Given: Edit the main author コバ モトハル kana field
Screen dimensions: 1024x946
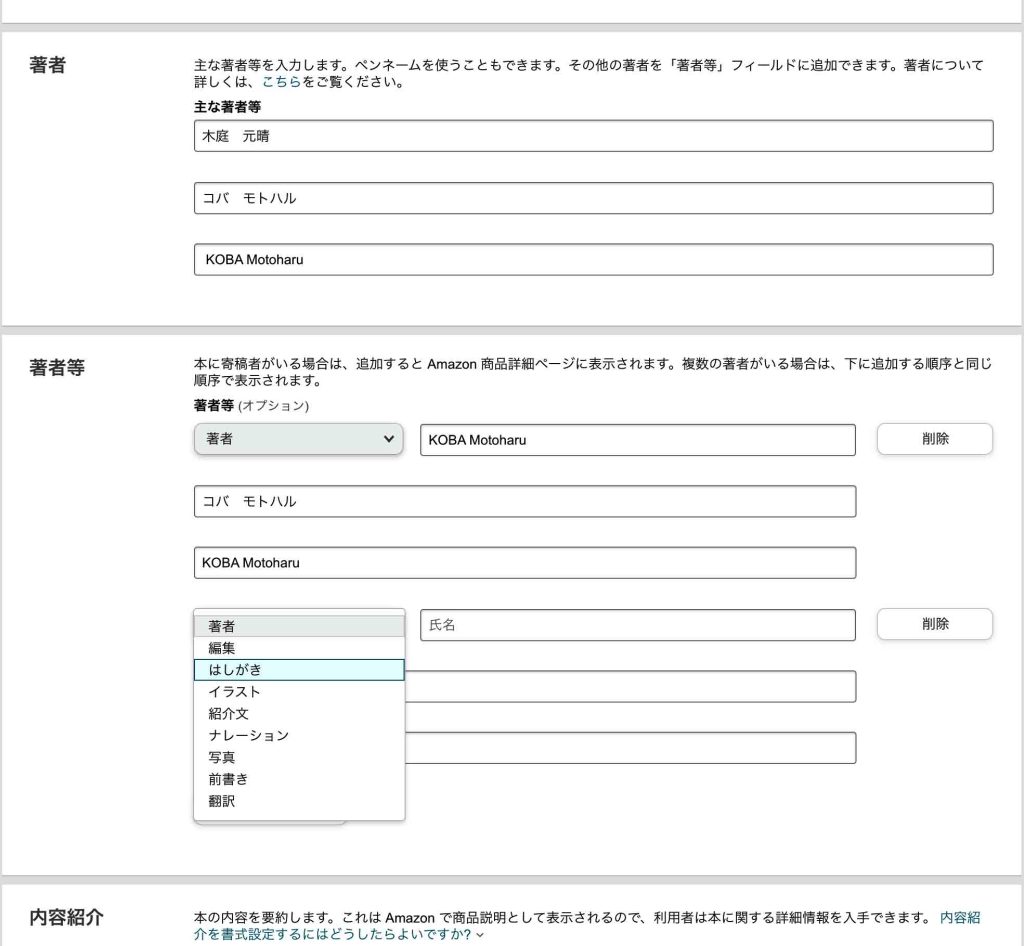Looking at the screenshot, I should [593, 198].
